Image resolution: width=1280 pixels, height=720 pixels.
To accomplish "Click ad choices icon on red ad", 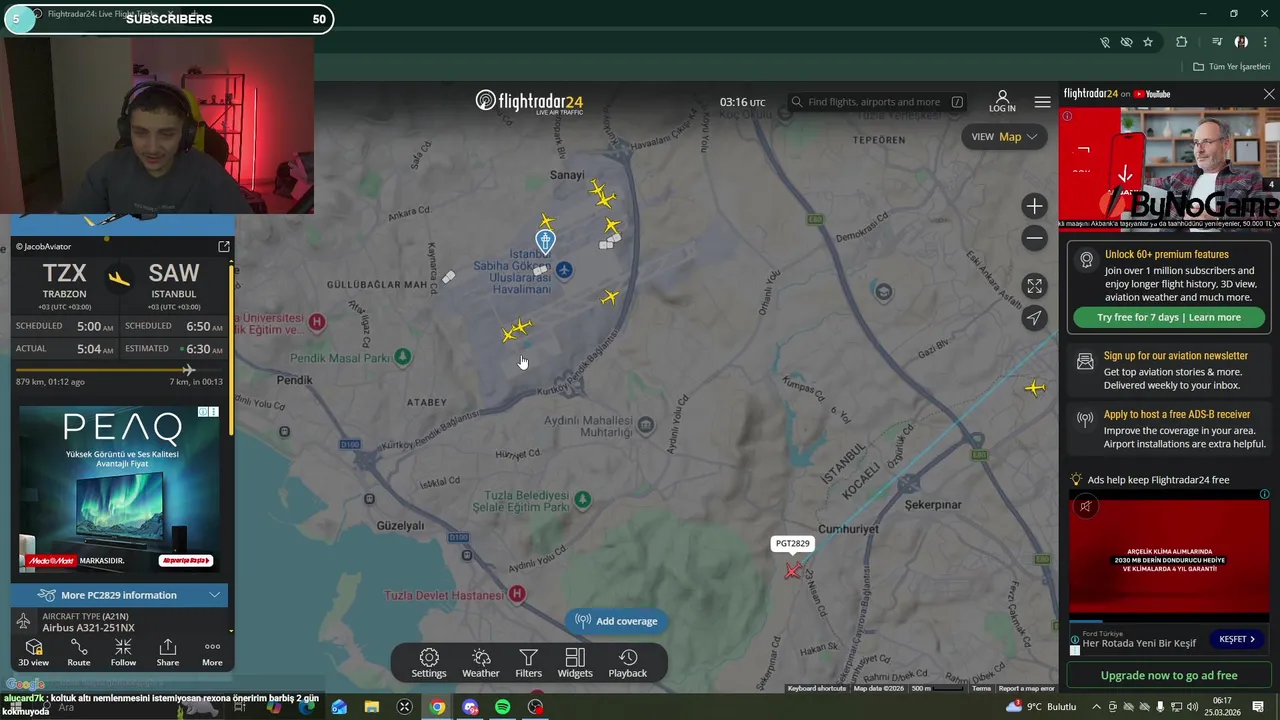I will point(1265,494).
